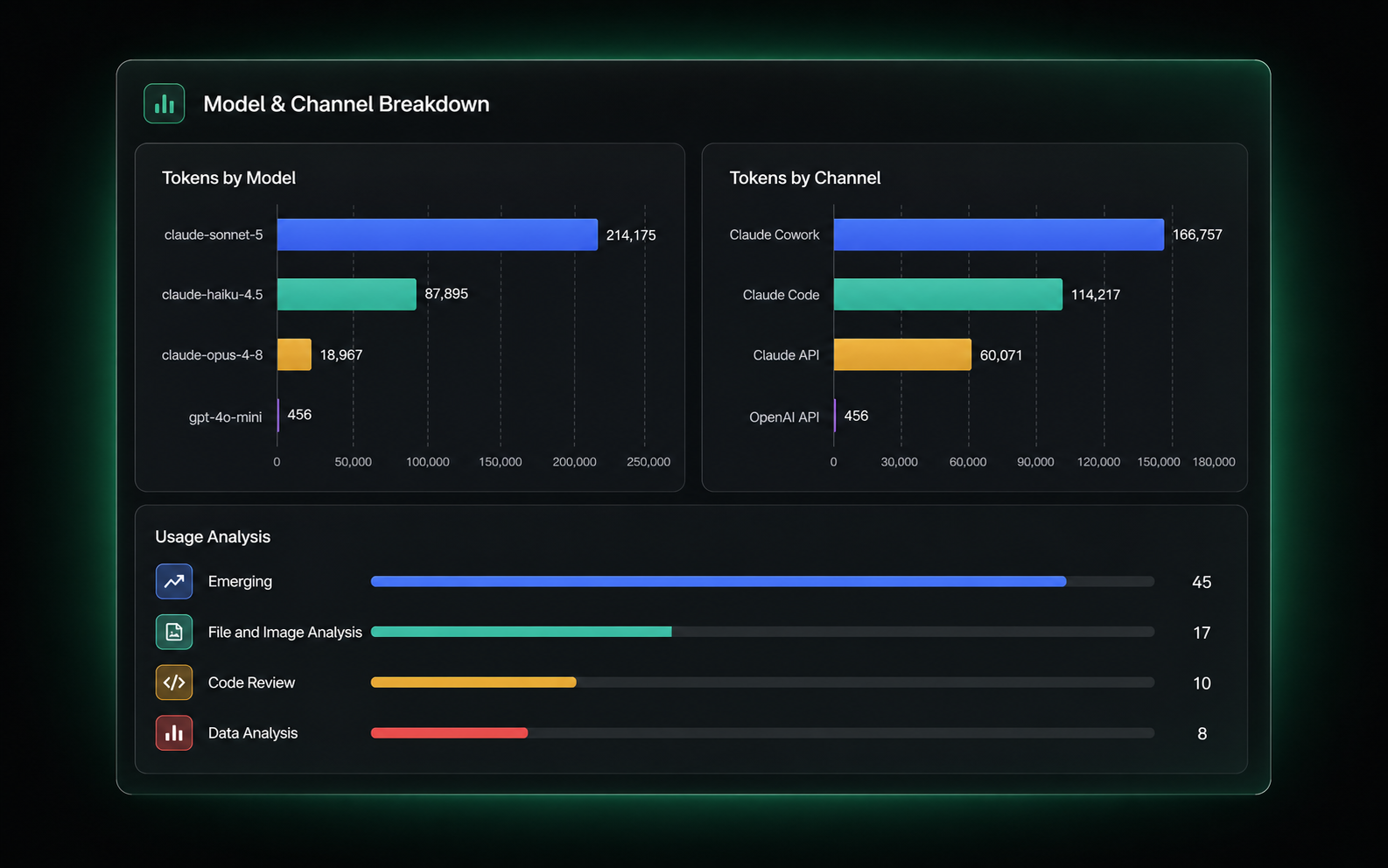
Task: Click the Code Review brackets icon
Action: coord(174,682)
